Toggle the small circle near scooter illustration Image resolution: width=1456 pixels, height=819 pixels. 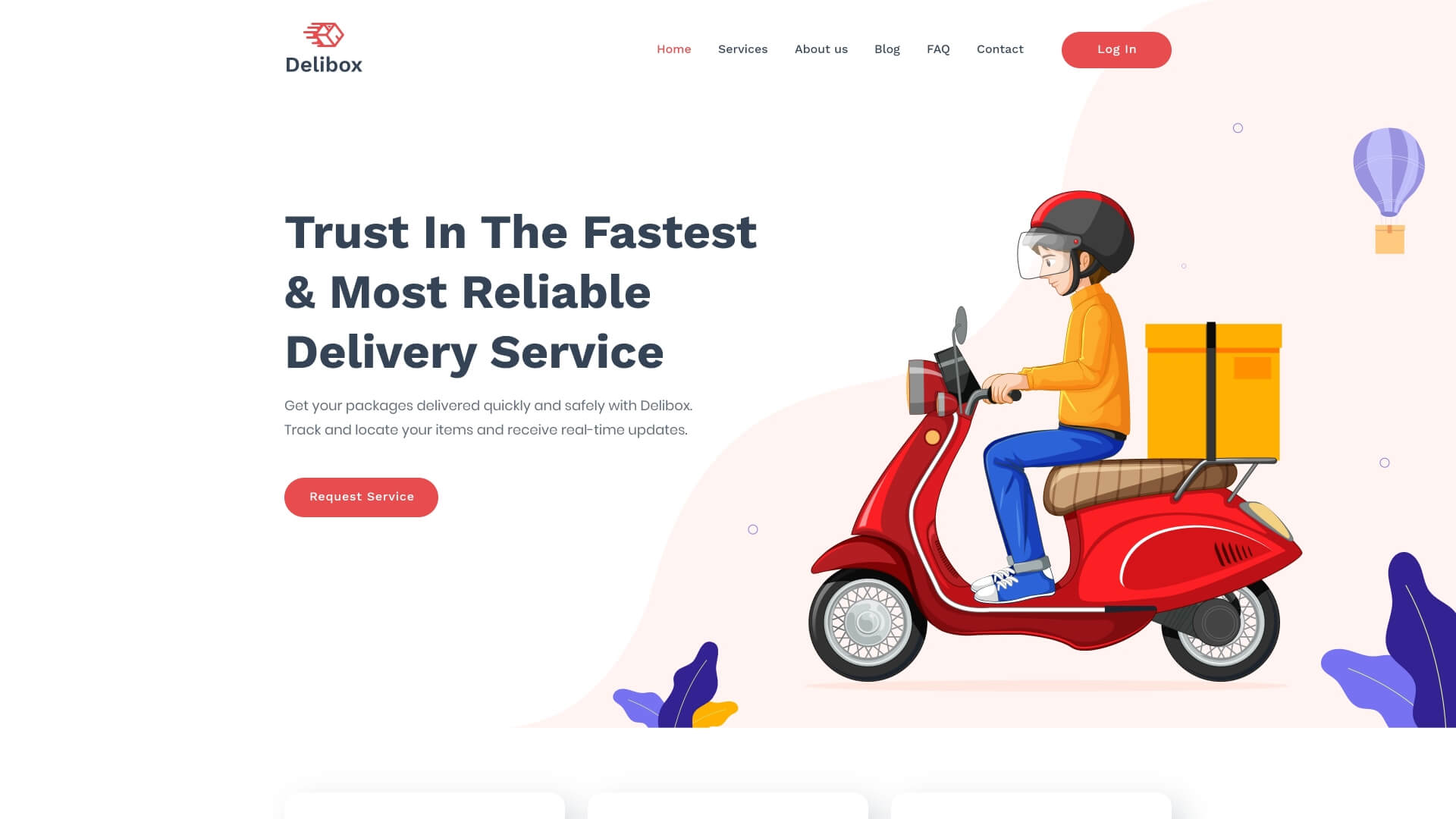(x=753, y=529)
